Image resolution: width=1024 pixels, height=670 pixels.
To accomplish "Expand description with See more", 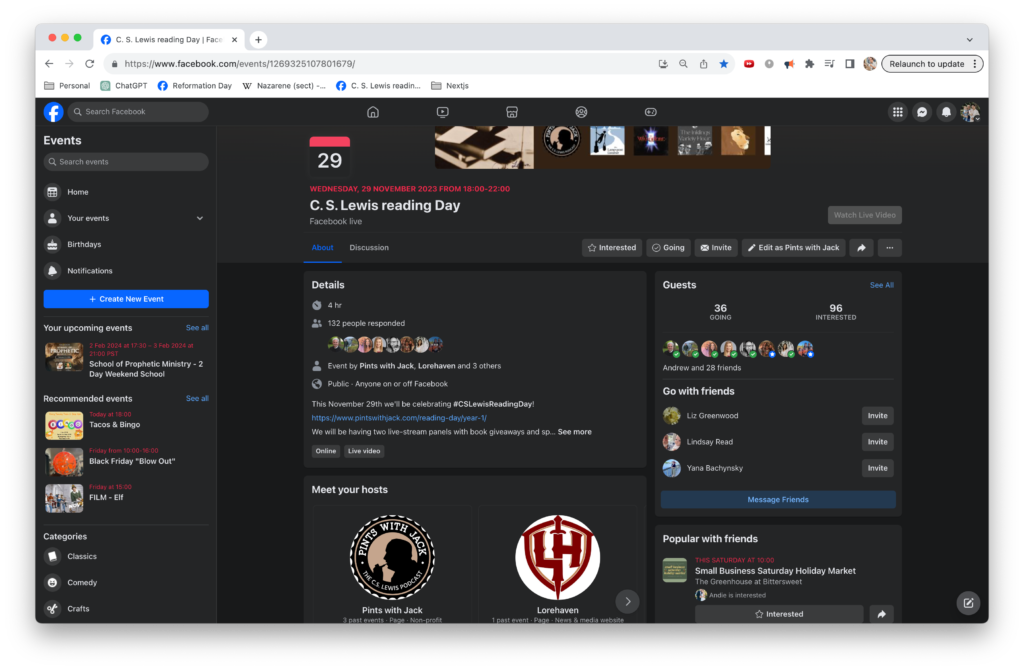I will [575, 432].
